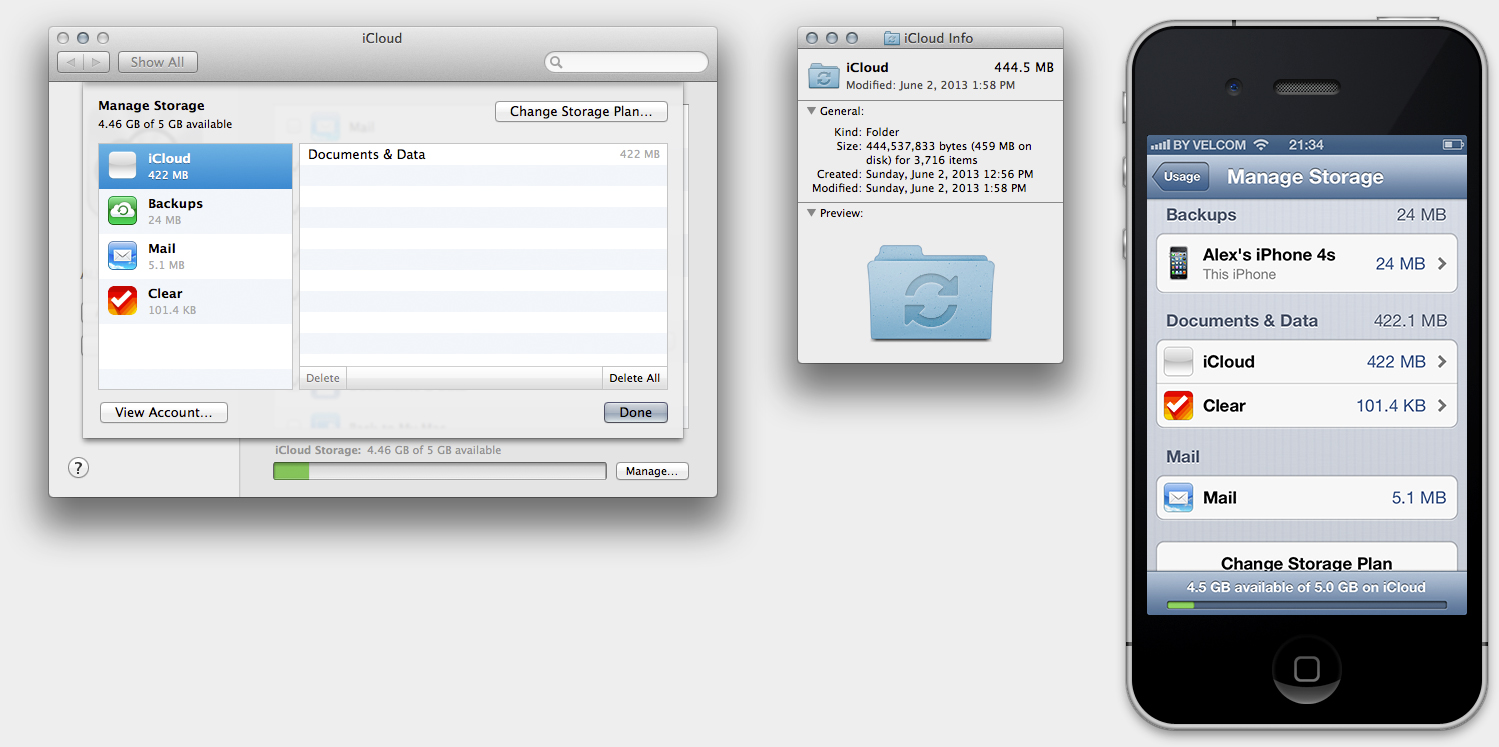Click the 'Kind: Folder' line in iCloud Info
The image size is (1499, 747).
coord(866,132)
